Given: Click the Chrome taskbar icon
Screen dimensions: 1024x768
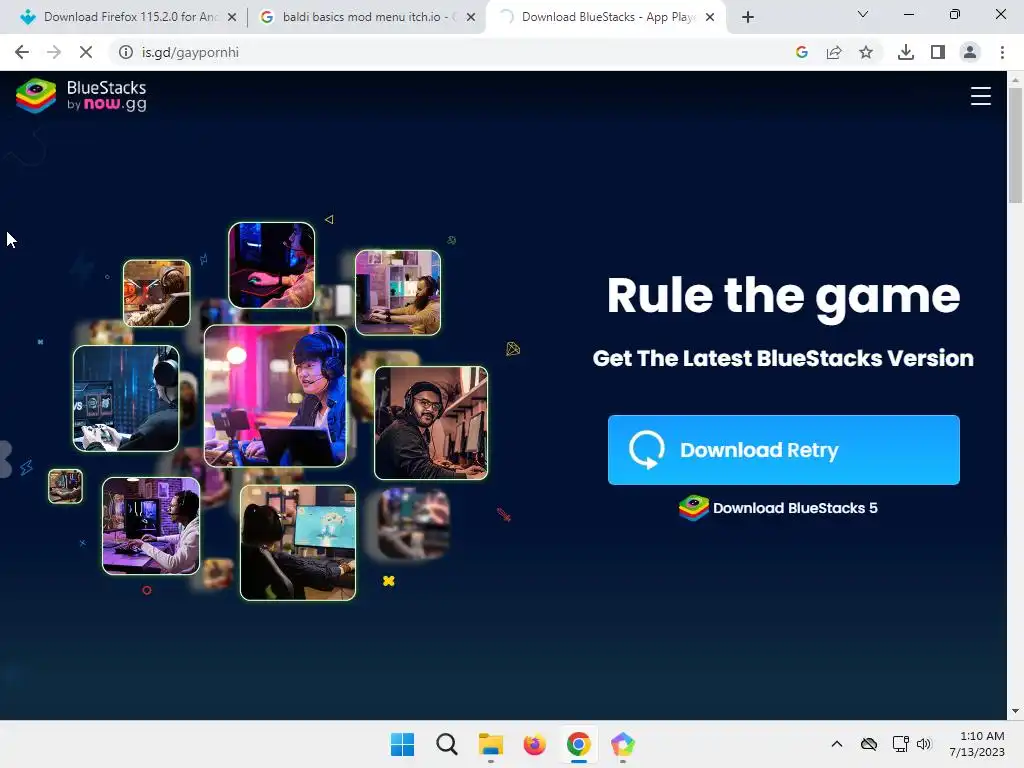Looking at the screenshot, I should click(x=579, y=744).
